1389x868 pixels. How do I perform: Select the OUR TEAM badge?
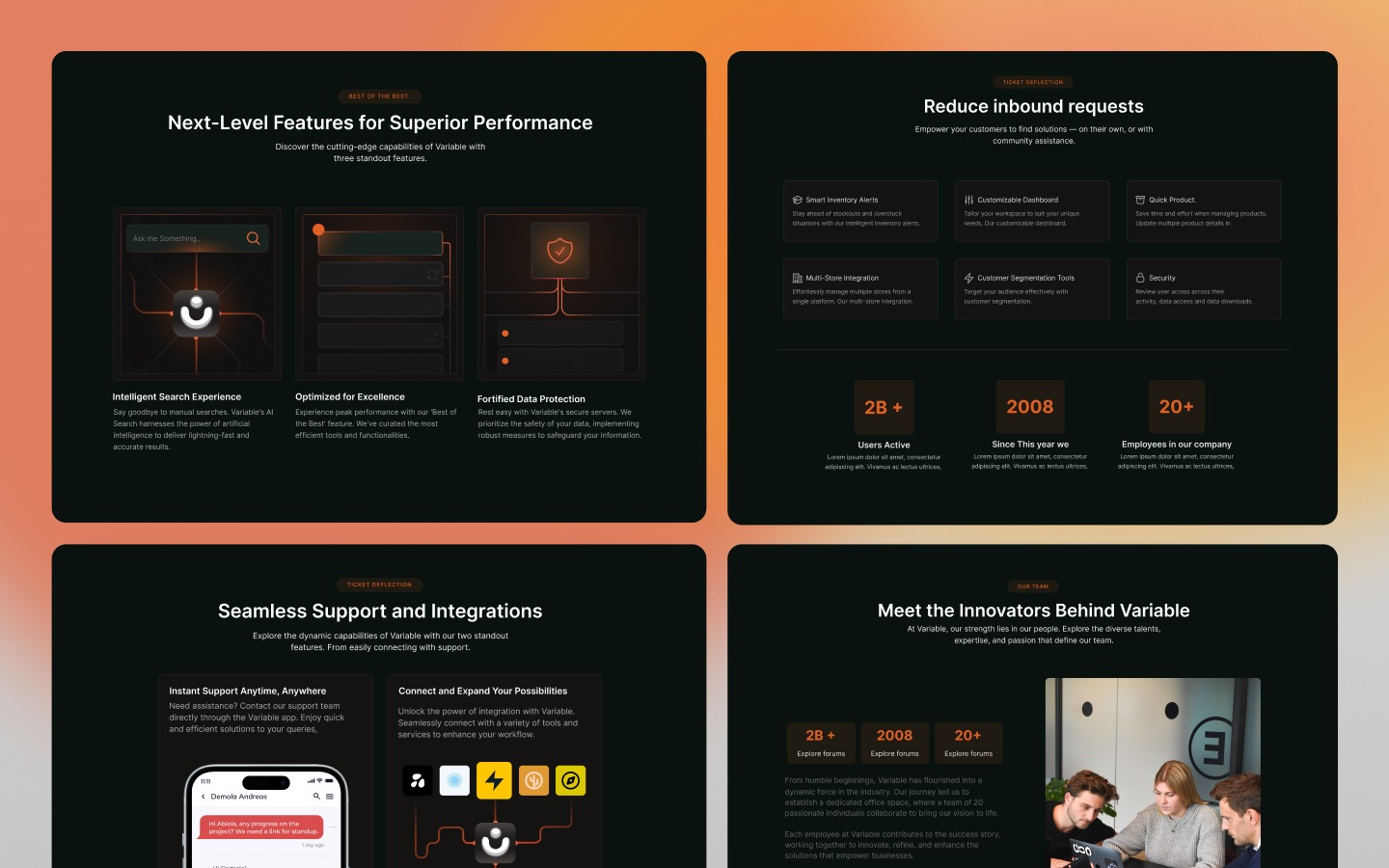point(1032,586)
